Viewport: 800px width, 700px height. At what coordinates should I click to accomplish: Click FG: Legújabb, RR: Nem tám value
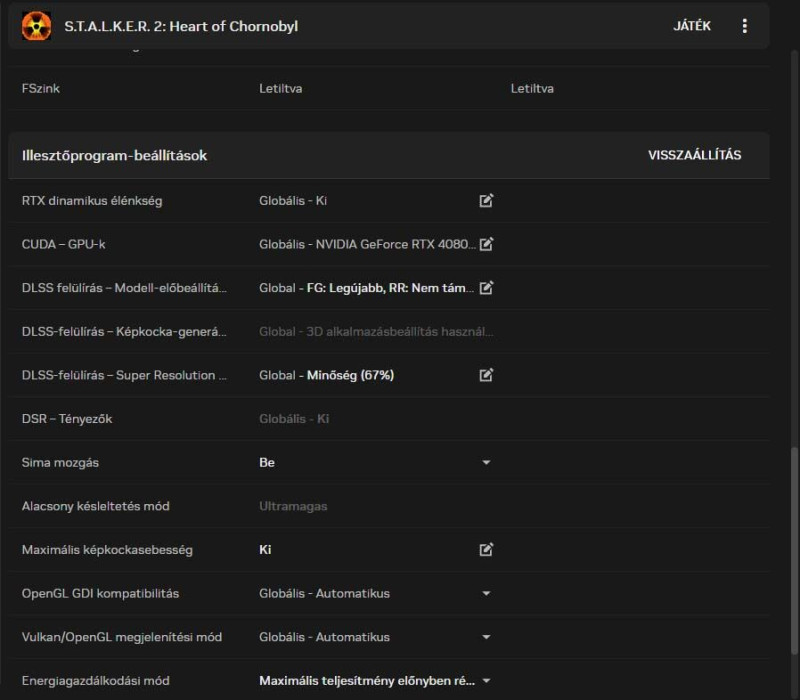(390, 288)
